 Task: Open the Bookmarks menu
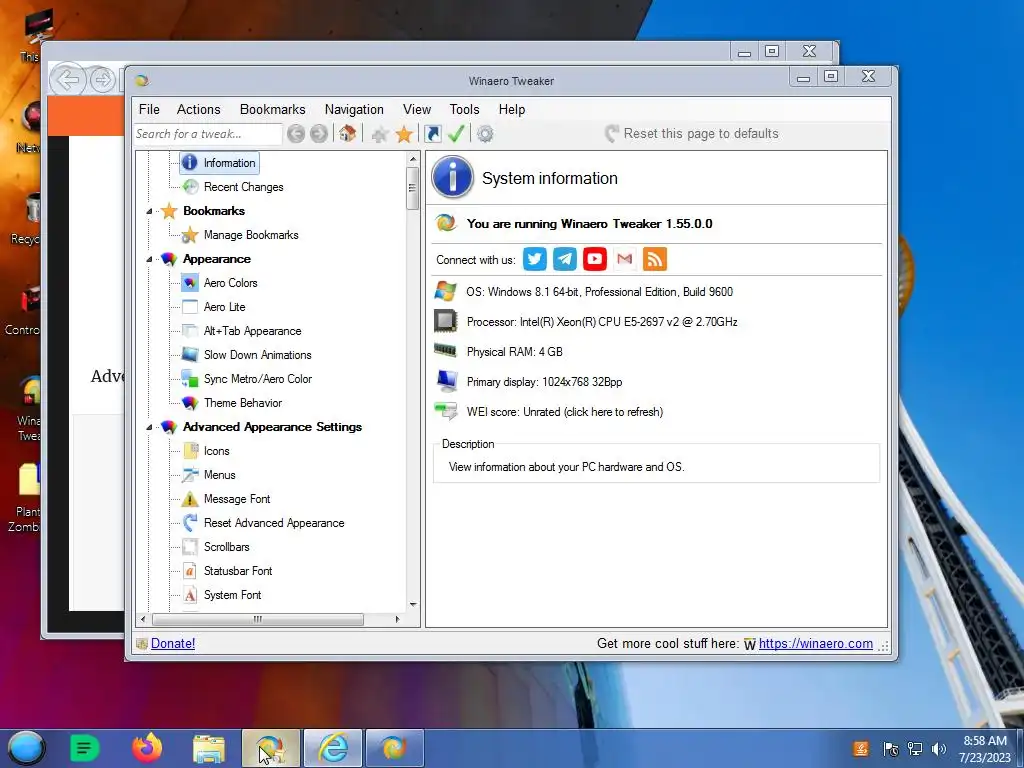(272, 110)
